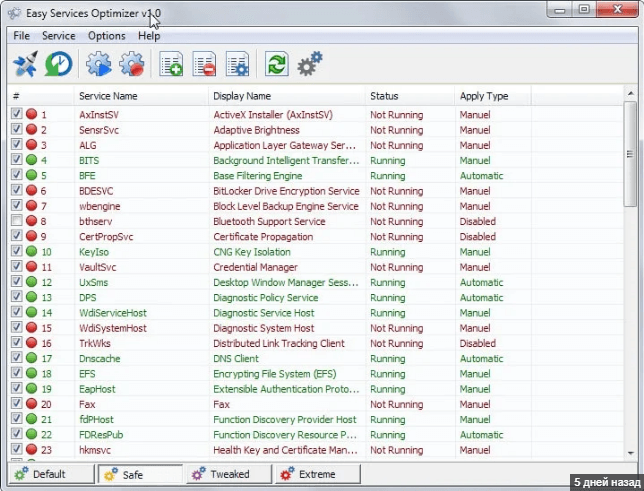Select the Extreme optimization button
Screen dimensions: 644x491
click(317, 474)
